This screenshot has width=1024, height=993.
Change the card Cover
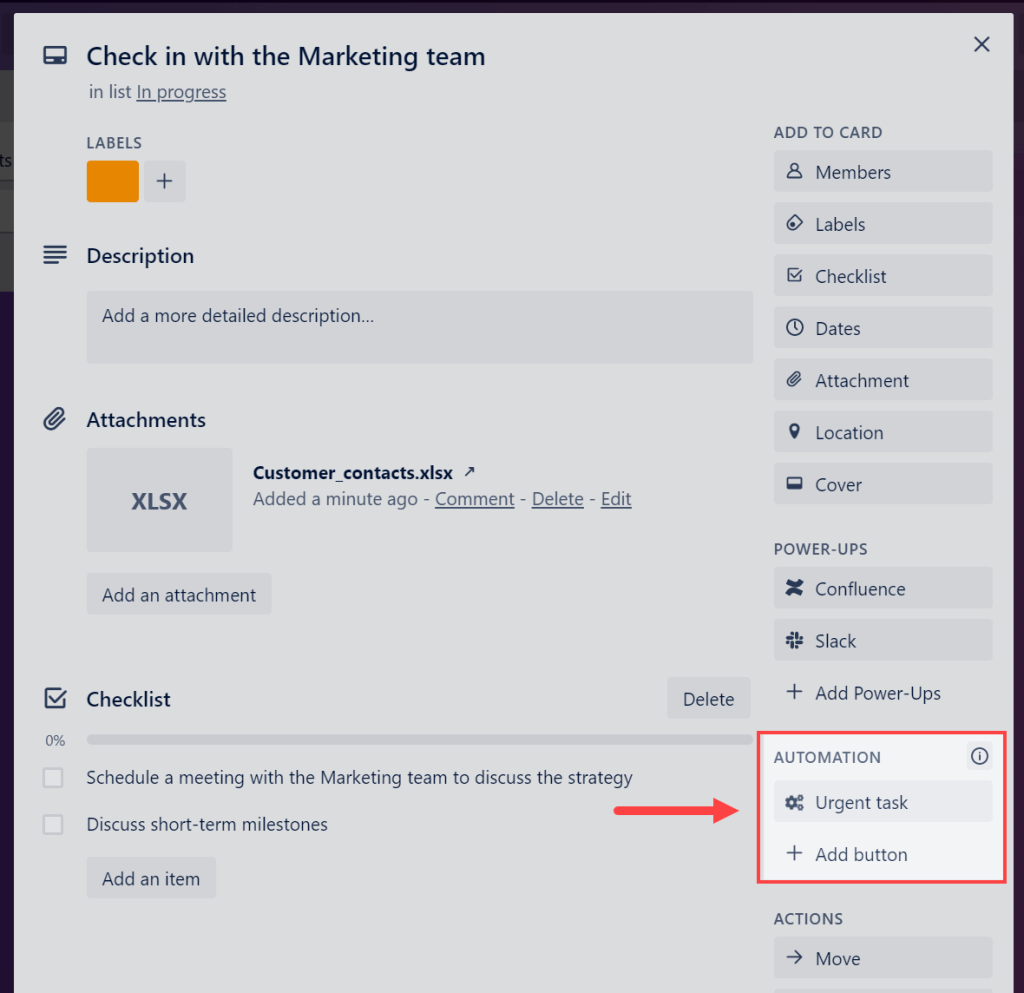point(883,483)
